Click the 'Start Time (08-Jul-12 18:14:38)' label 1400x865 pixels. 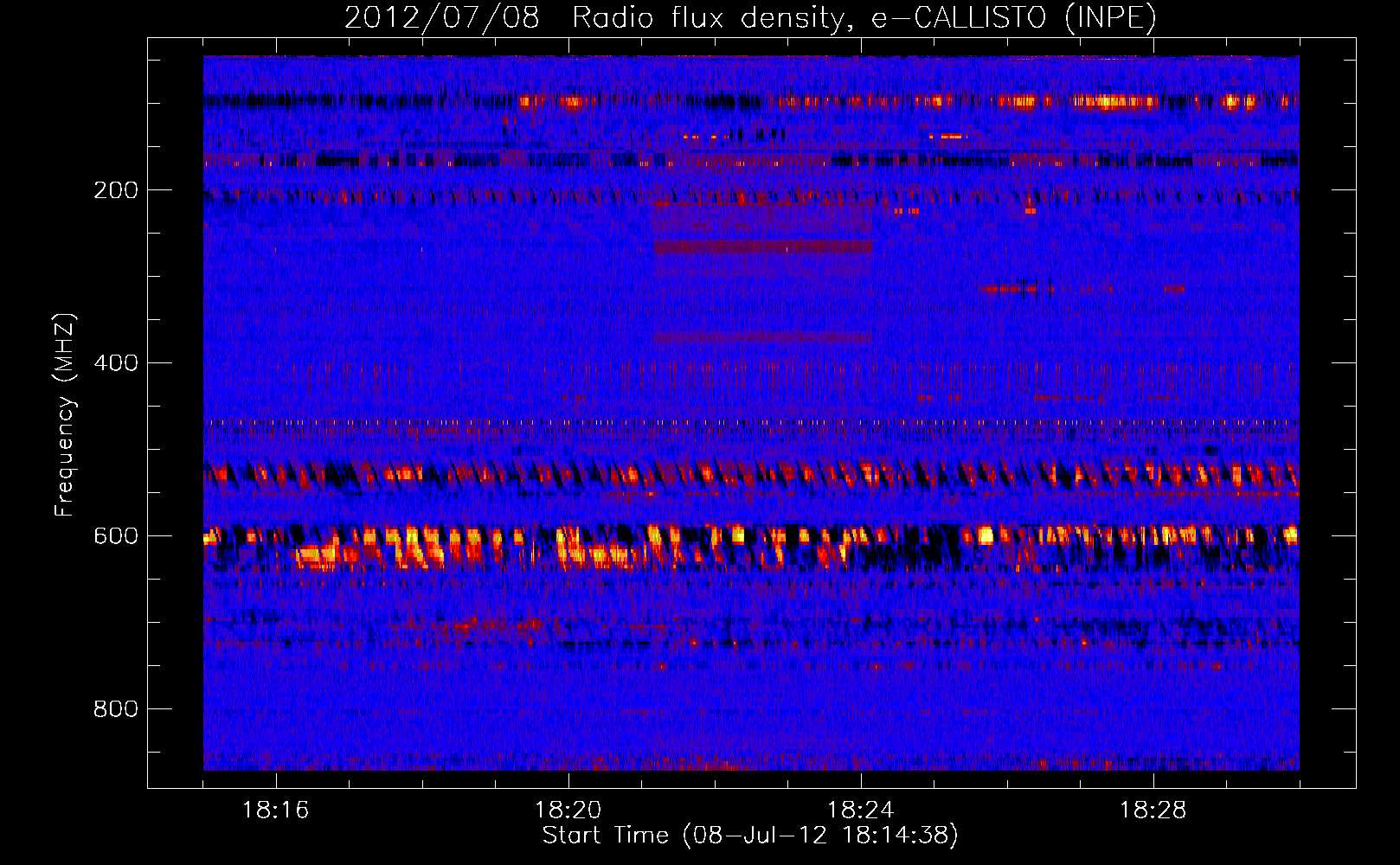point(750,836)
